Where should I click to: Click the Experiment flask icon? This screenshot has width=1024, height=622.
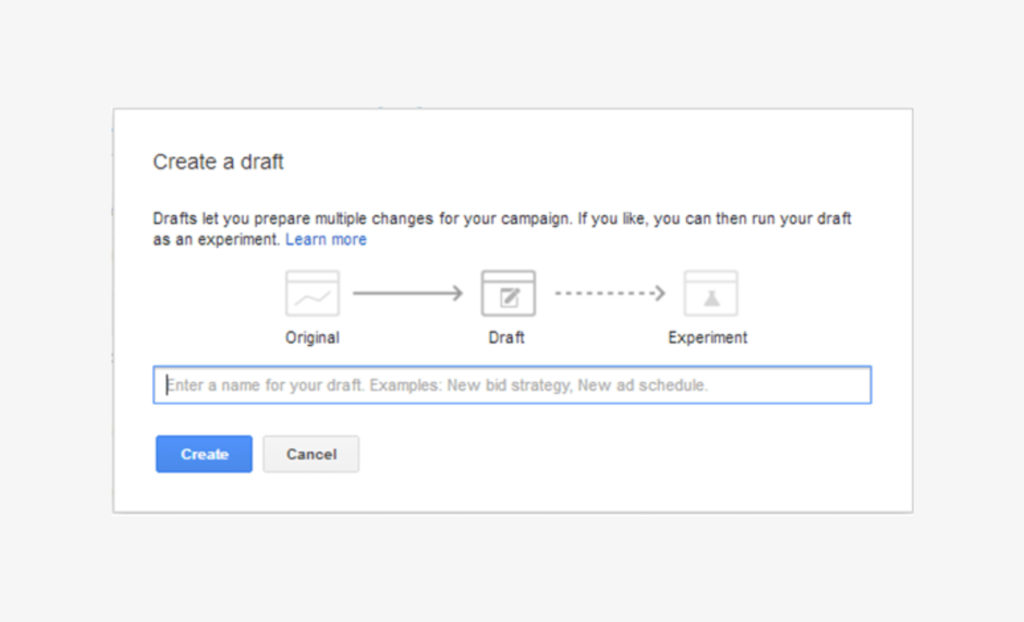(x=711, y=293)
